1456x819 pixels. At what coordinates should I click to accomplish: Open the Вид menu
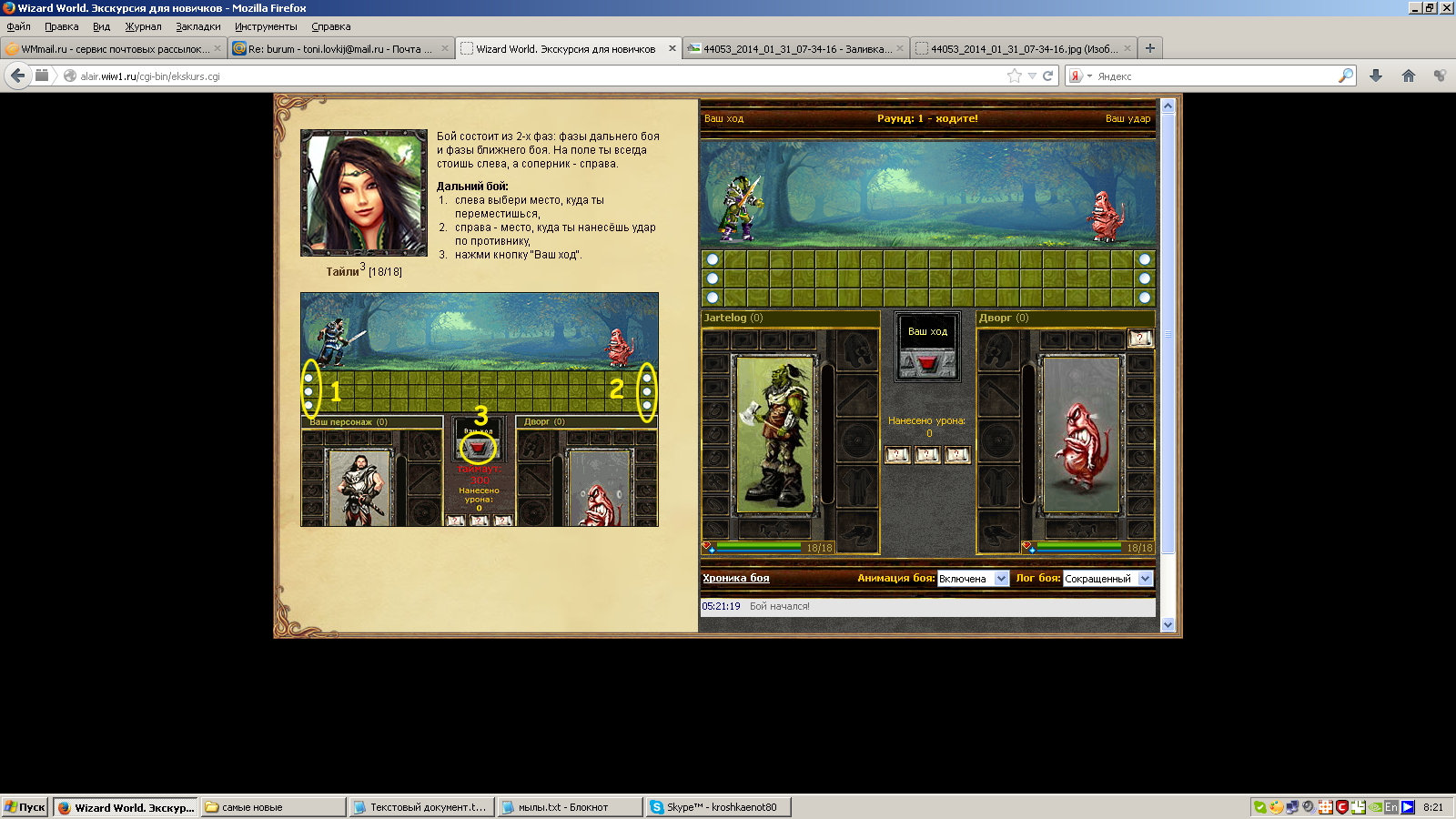pyautogui.click(x=101, y=26)
